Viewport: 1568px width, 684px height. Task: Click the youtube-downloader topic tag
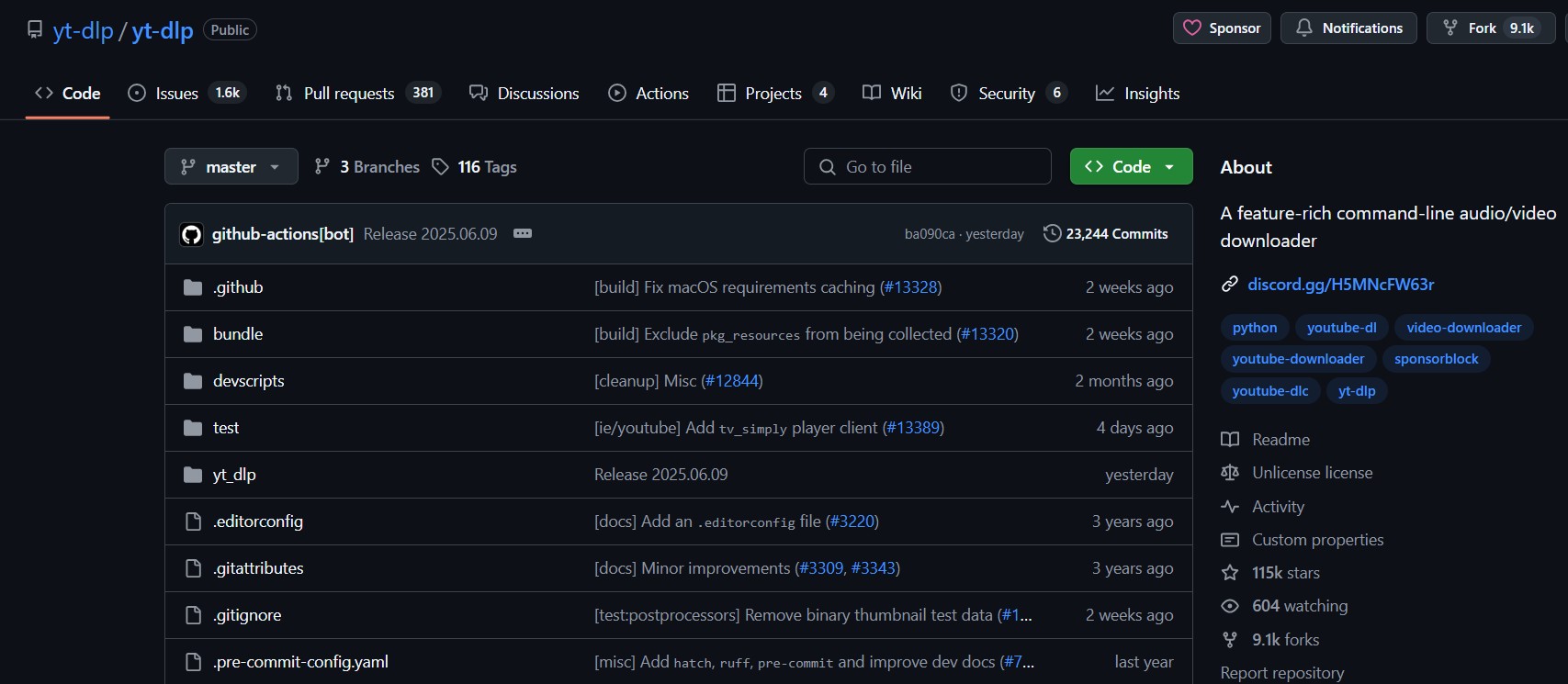pyautogui.click(x=1298, y=359)
